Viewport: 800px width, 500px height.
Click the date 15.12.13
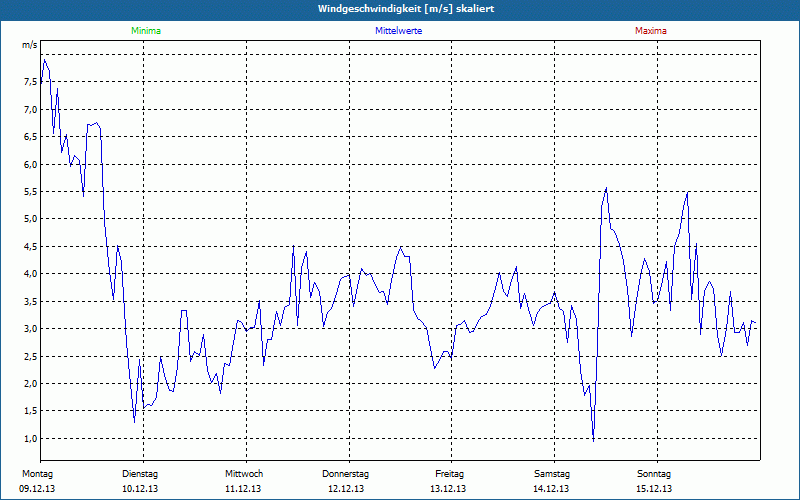pos(654,489)
